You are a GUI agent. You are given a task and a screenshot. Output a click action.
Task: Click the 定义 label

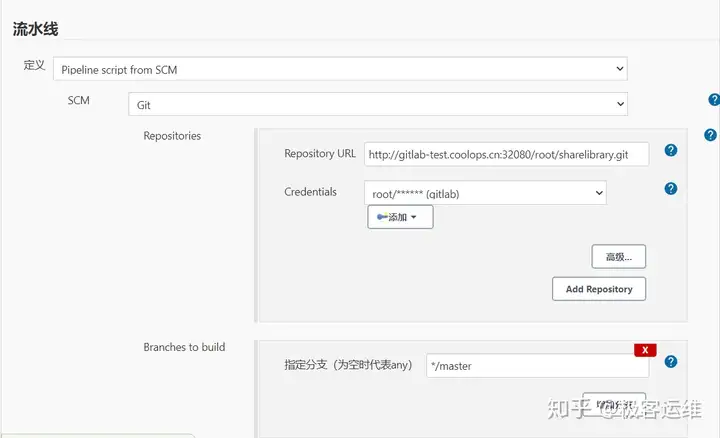(x=34, y=65)
